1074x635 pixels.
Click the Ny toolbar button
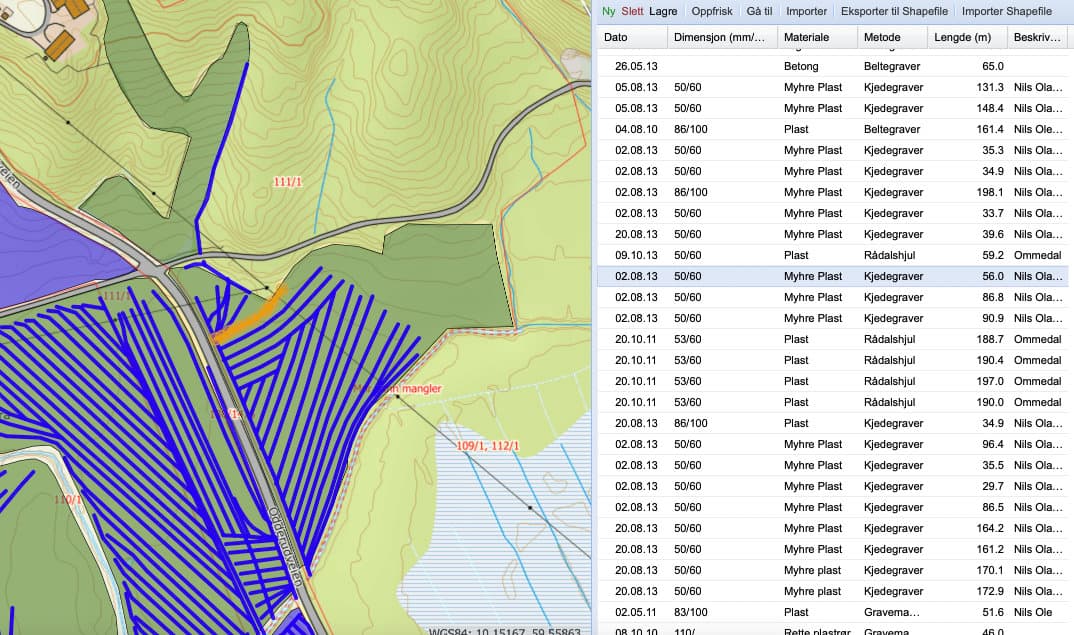(608, 11)
